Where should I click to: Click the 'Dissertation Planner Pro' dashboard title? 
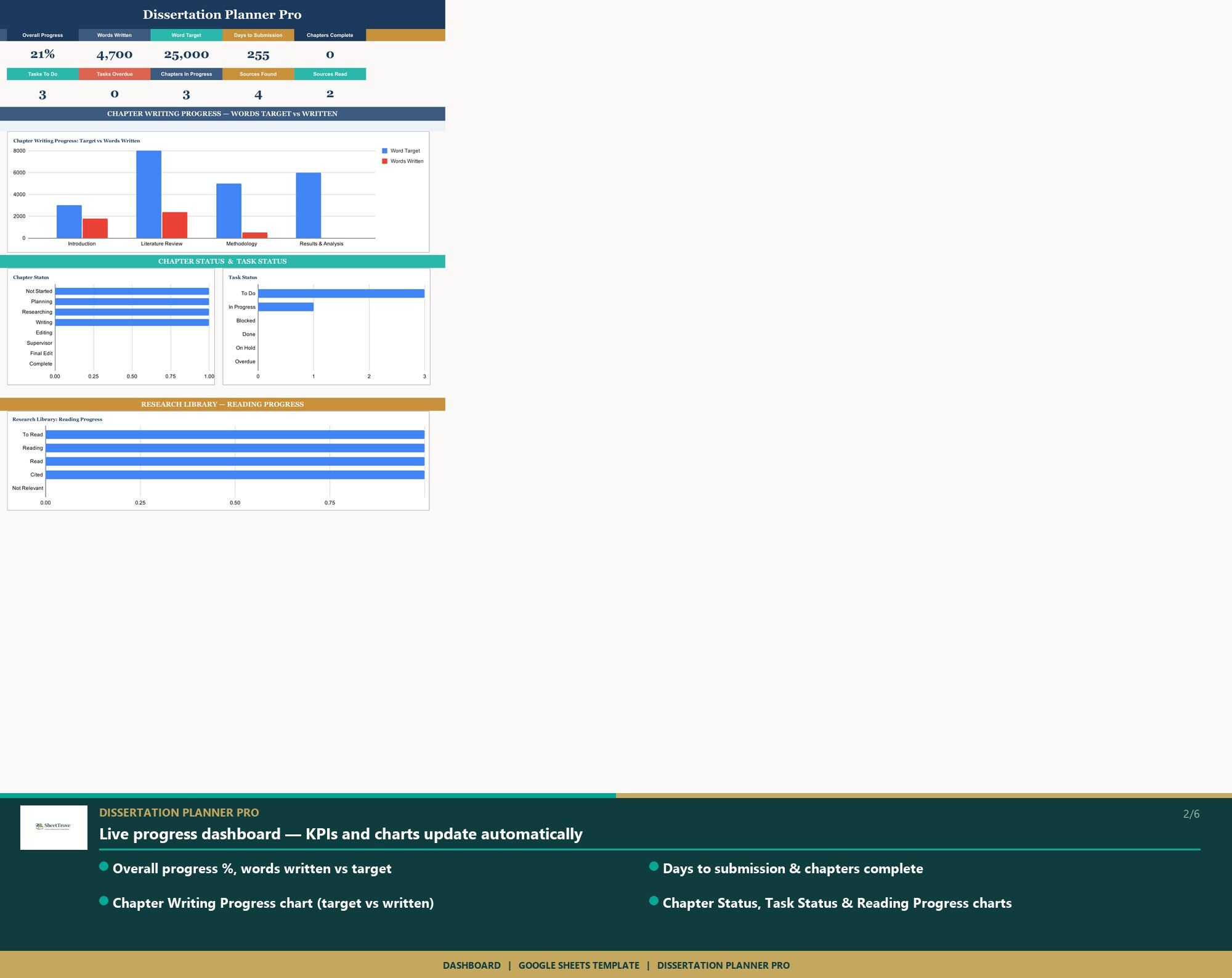click(x=222, y=15)
